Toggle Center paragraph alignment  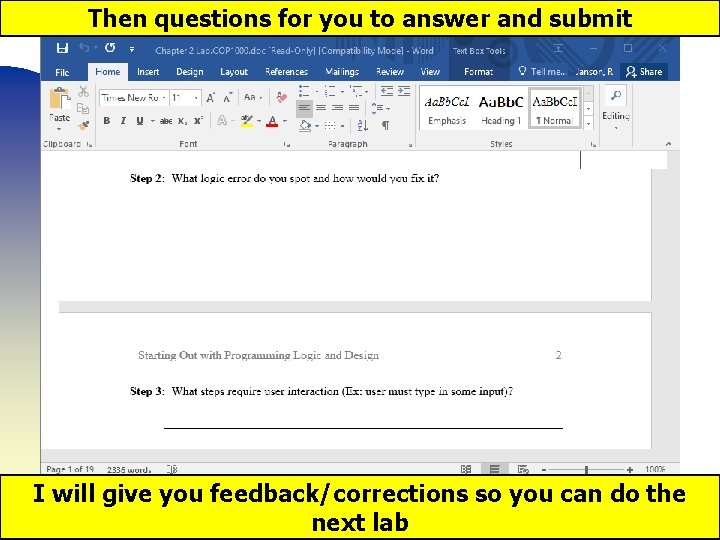321,108
